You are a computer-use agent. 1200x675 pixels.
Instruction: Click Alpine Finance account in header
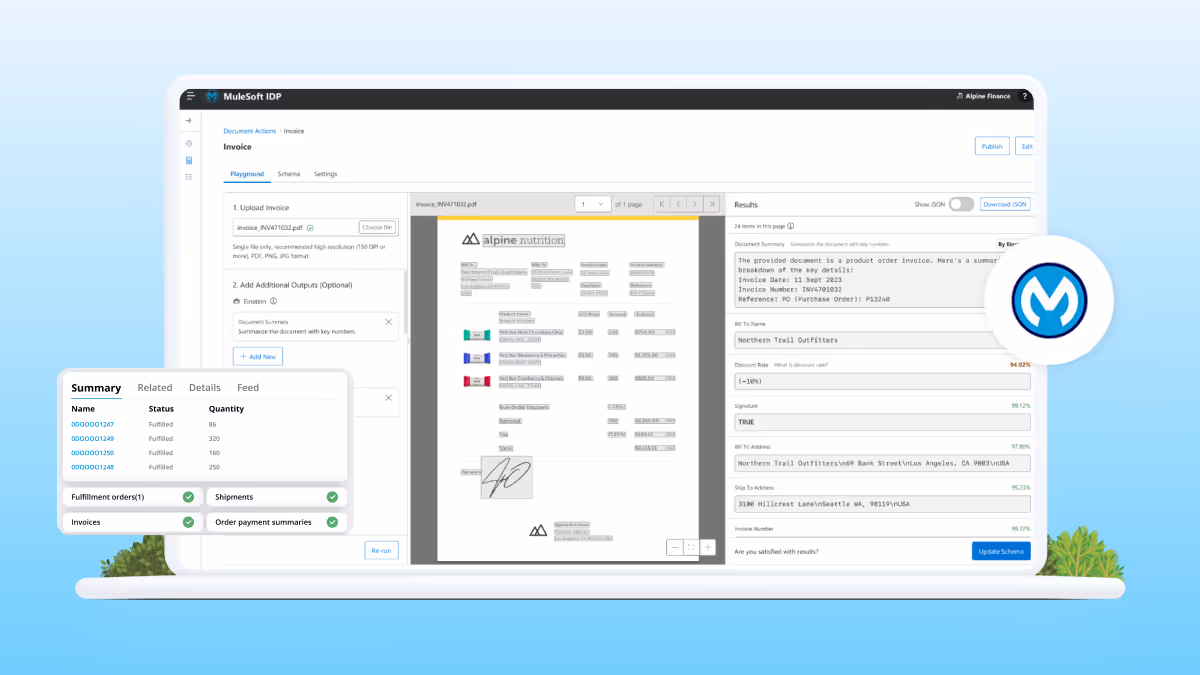click(985, 97)
